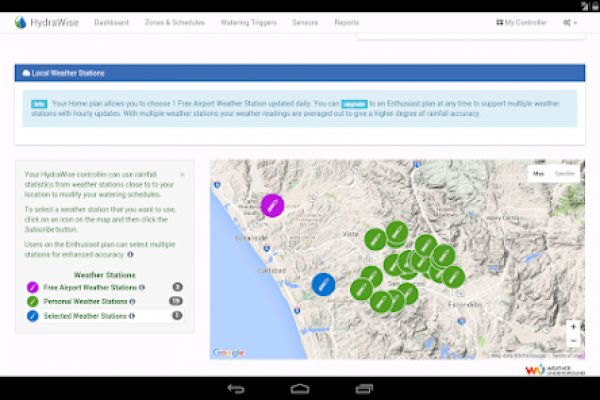Zoom in the map with plus button
This screenshot has height=400, width=600.
coord(572,326)
